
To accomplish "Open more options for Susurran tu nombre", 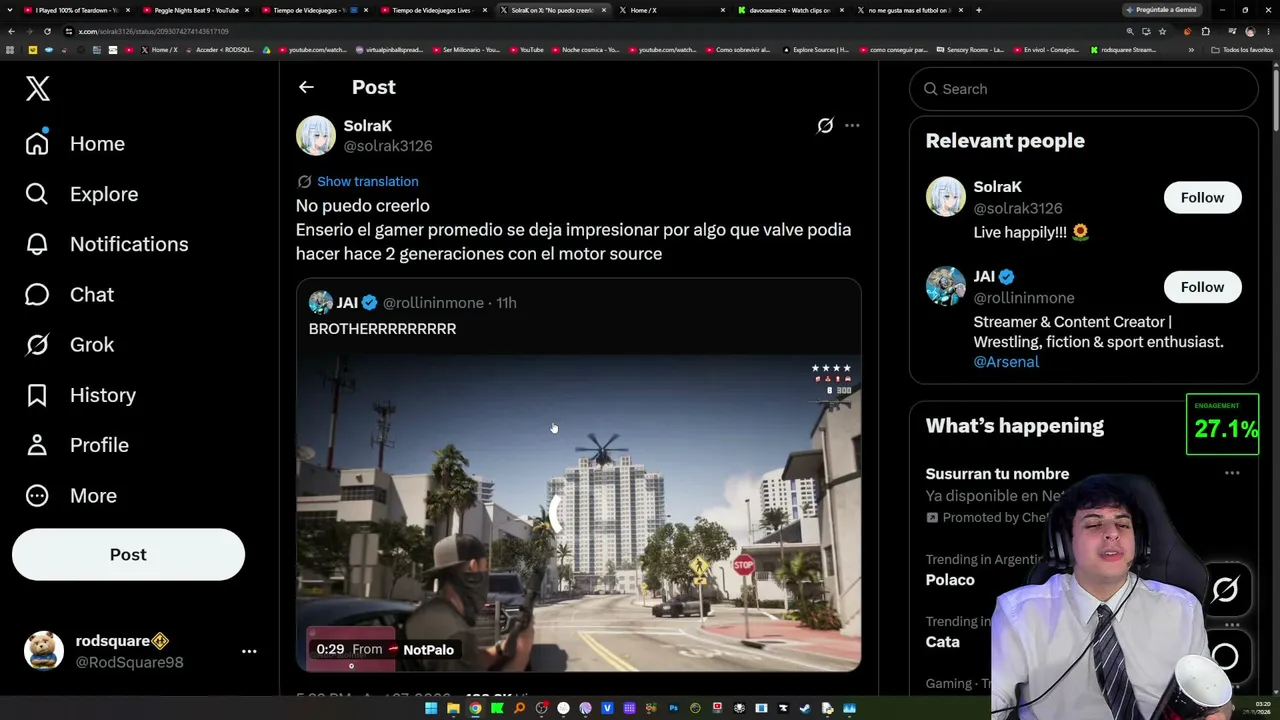I will click(1232, 474).
